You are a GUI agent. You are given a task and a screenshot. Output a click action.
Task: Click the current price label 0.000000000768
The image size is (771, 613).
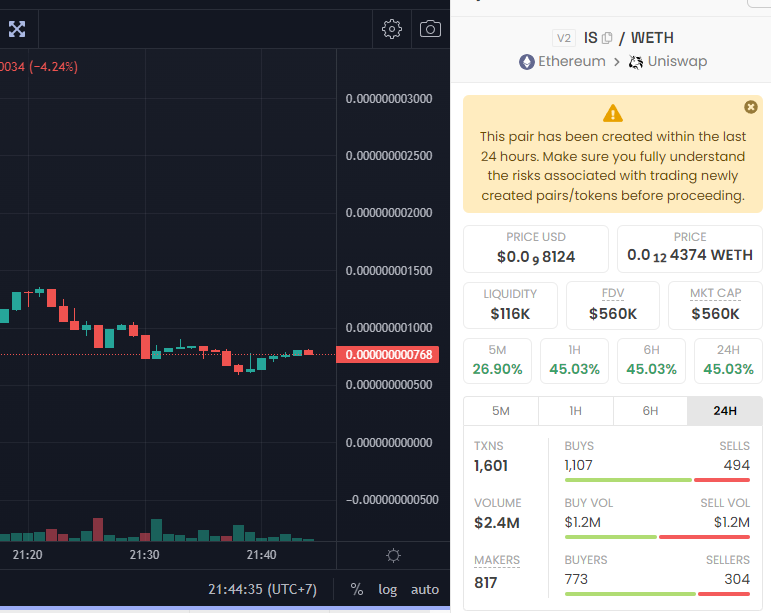click(x=388, y=355)
